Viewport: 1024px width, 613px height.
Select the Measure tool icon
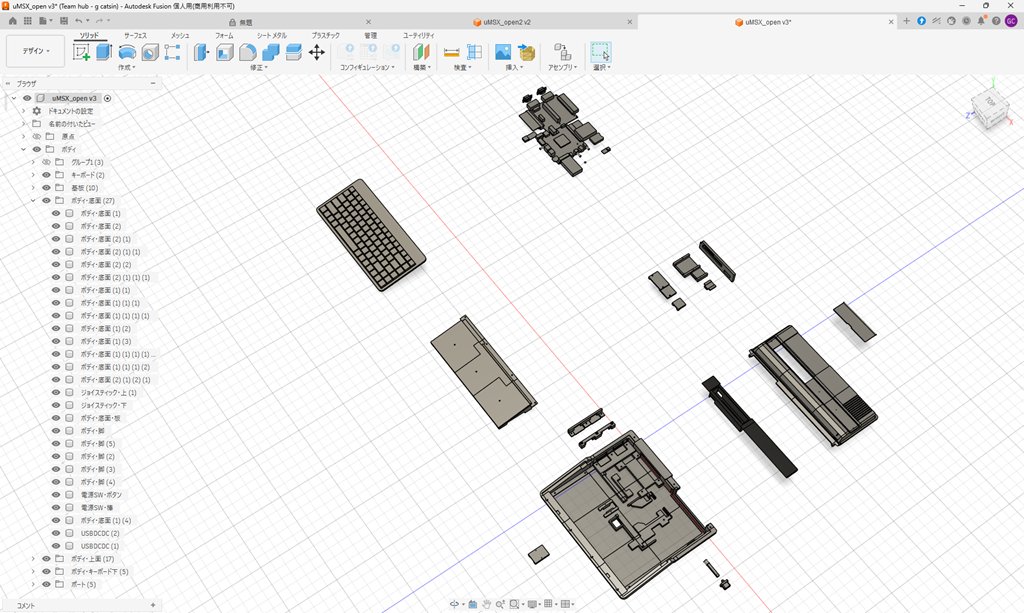point(451,52)
